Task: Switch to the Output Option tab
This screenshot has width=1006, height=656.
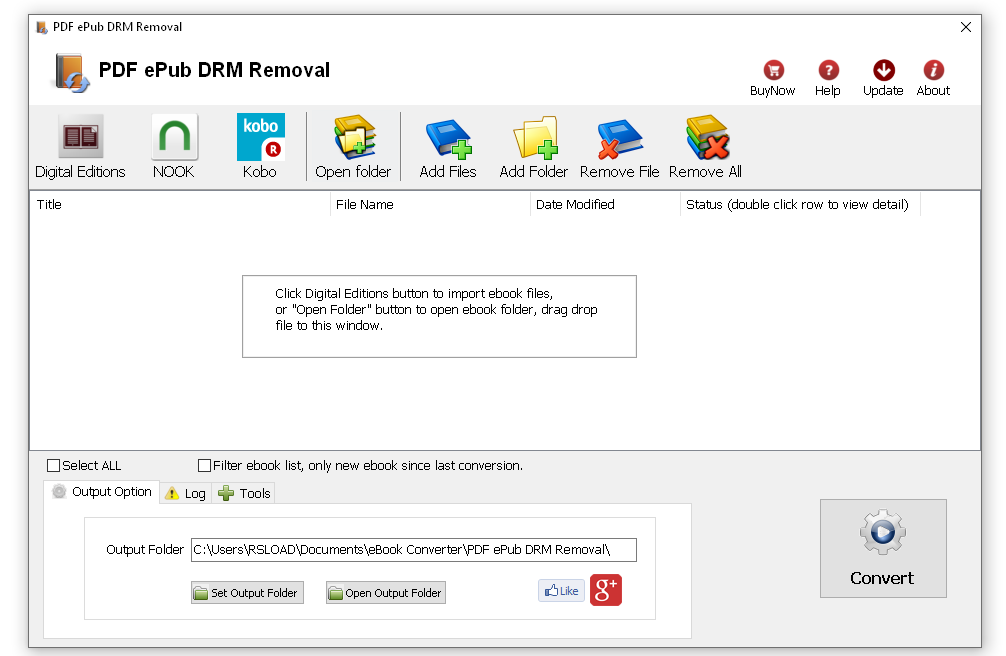Action: [x=108, y=492]
